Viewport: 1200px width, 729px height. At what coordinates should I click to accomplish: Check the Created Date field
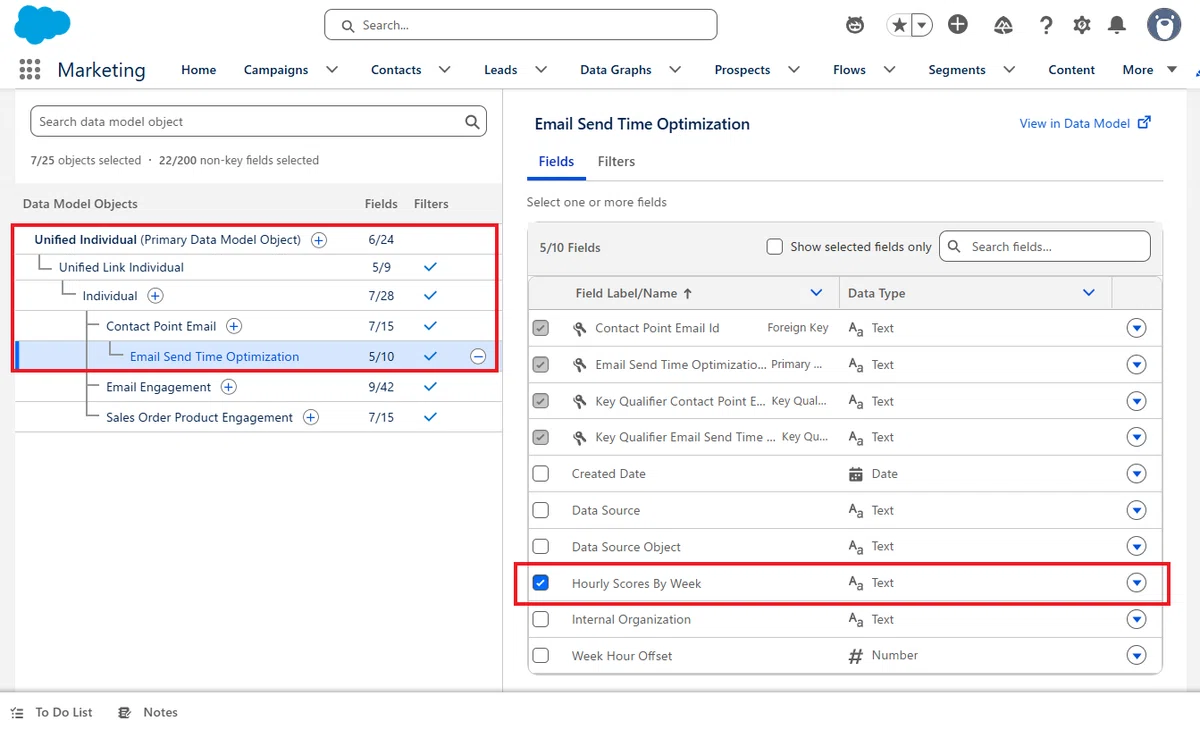(541, 474)
